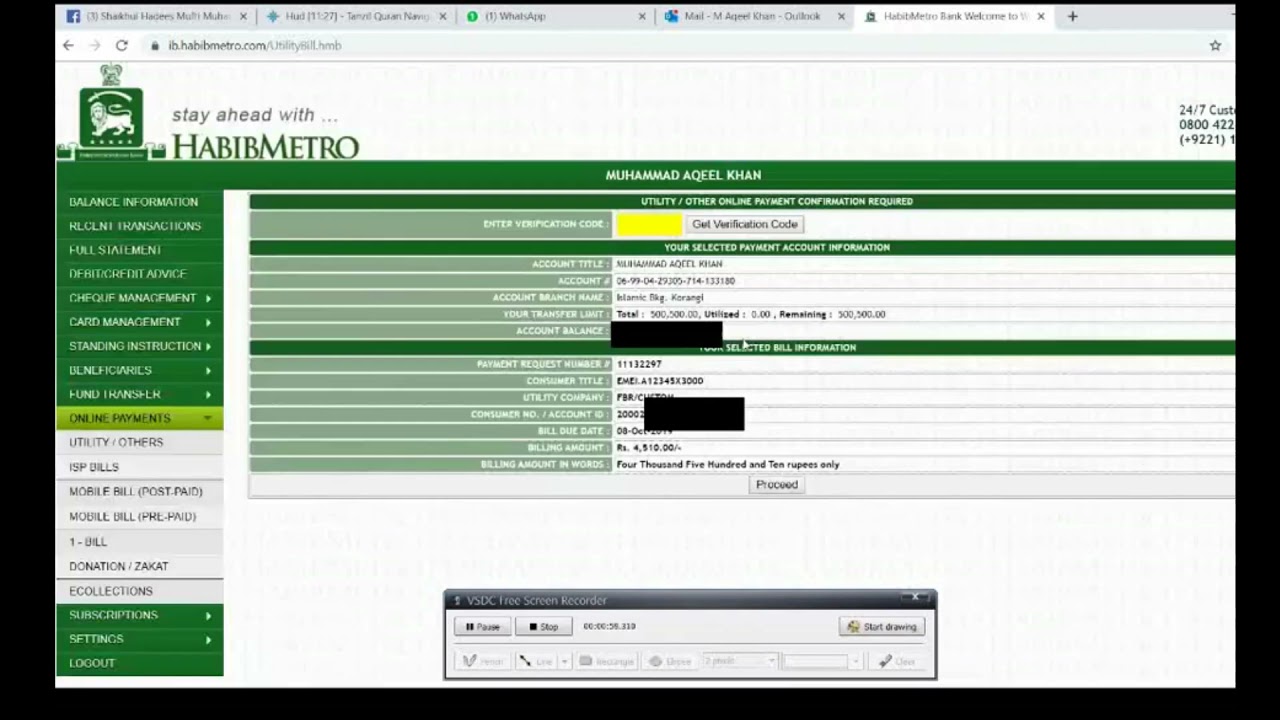The image size is (1280, 720).
Task: Open the color dropdown in VSDC recorder
Action: (822, 661)
